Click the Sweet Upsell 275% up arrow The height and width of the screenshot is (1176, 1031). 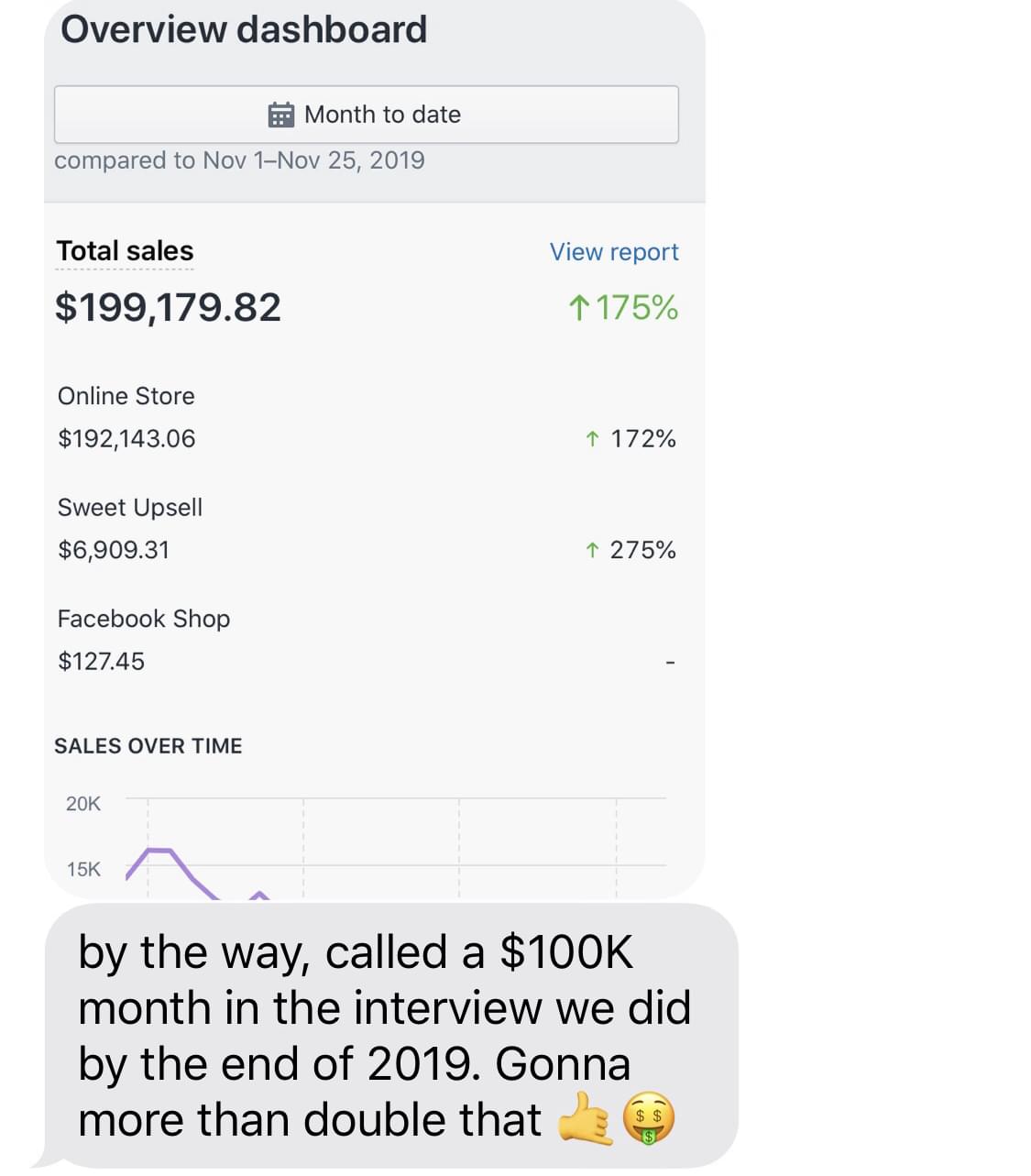pos(592,551)
